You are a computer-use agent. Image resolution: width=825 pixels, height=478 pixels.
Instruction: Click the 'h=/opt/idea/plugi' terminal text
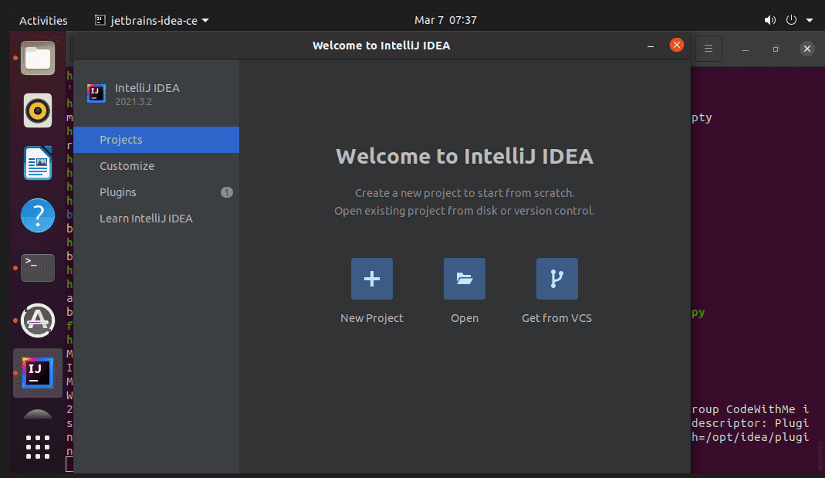(x=750, y=437)
